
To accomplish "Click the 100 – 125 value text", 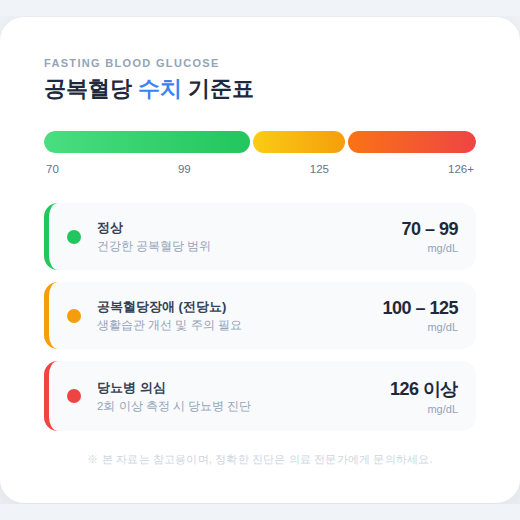I will 421,308.
